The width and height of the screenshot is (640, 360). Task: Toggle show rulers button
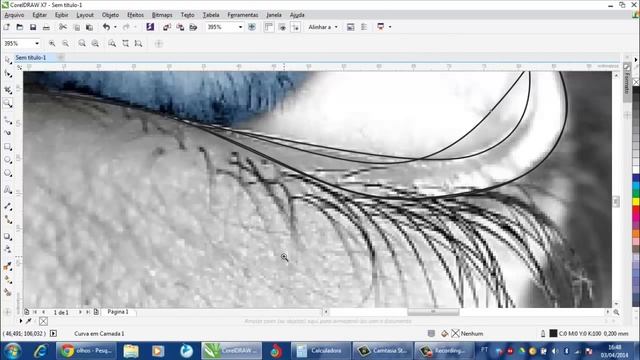269,27
